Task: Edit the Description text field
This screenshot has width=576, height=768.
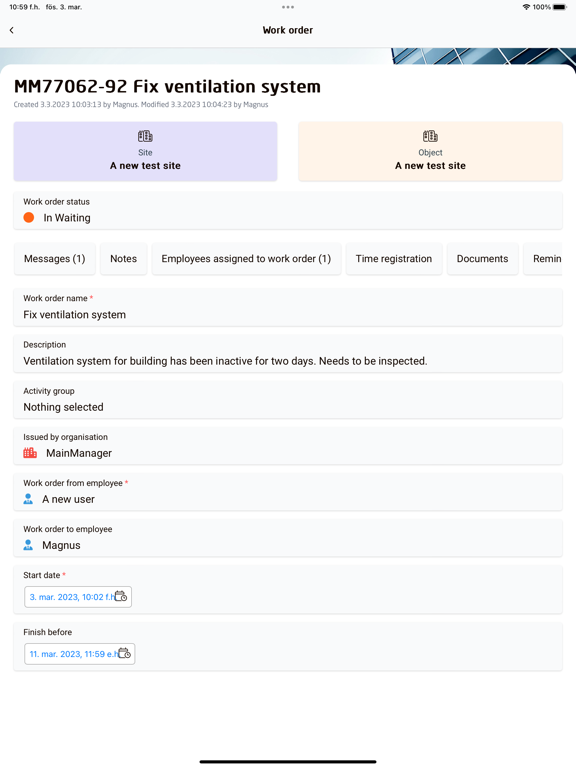Action: 288,354
